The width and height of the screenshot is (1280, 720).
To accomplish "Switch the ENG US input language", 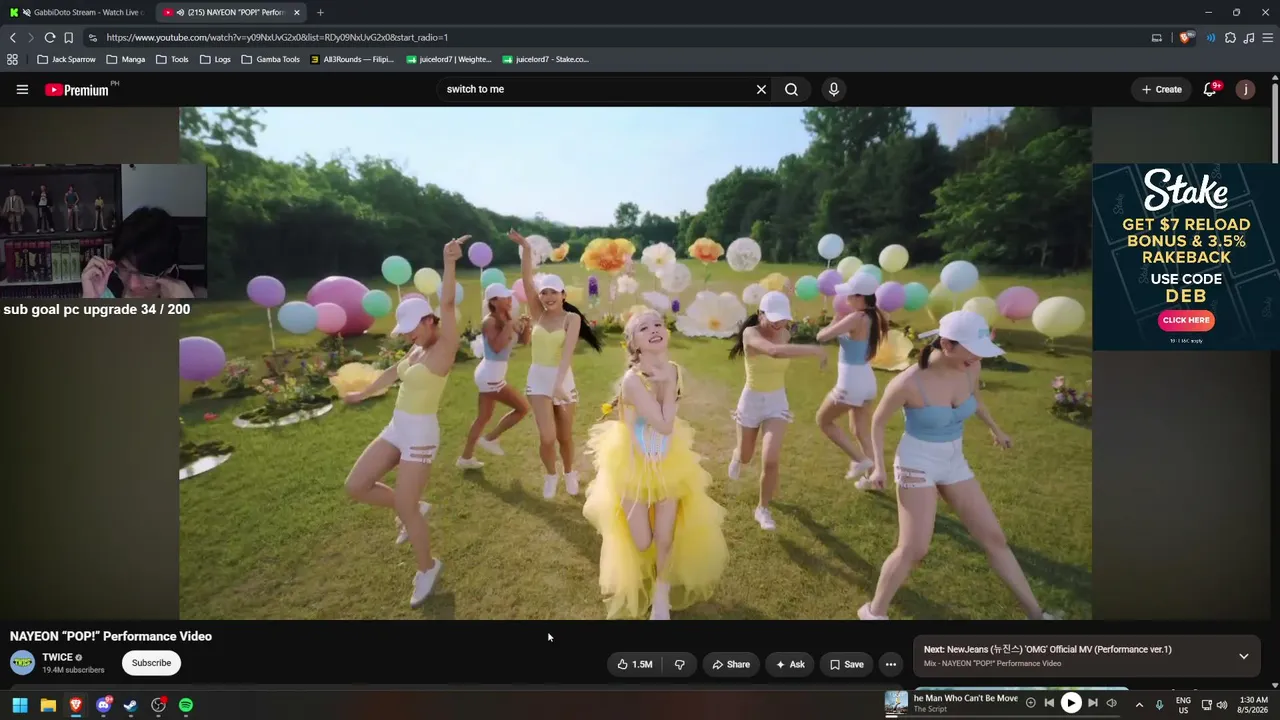I will click(1183, 705).
